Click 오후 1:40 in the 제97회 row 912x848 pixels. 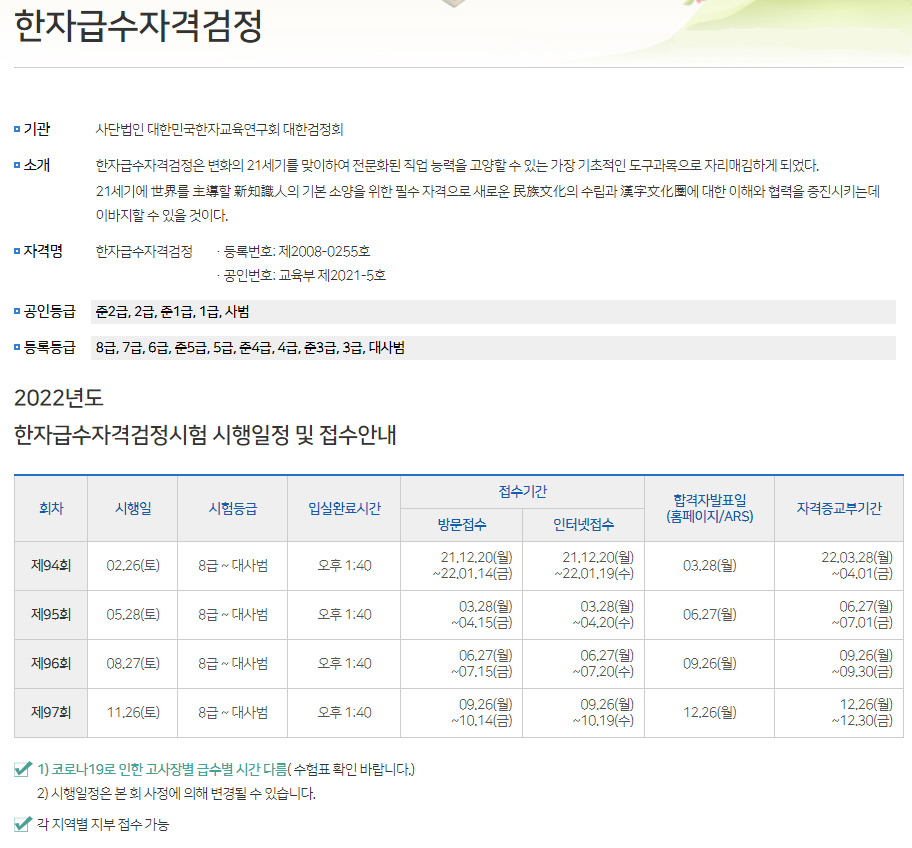click(344, 712)
